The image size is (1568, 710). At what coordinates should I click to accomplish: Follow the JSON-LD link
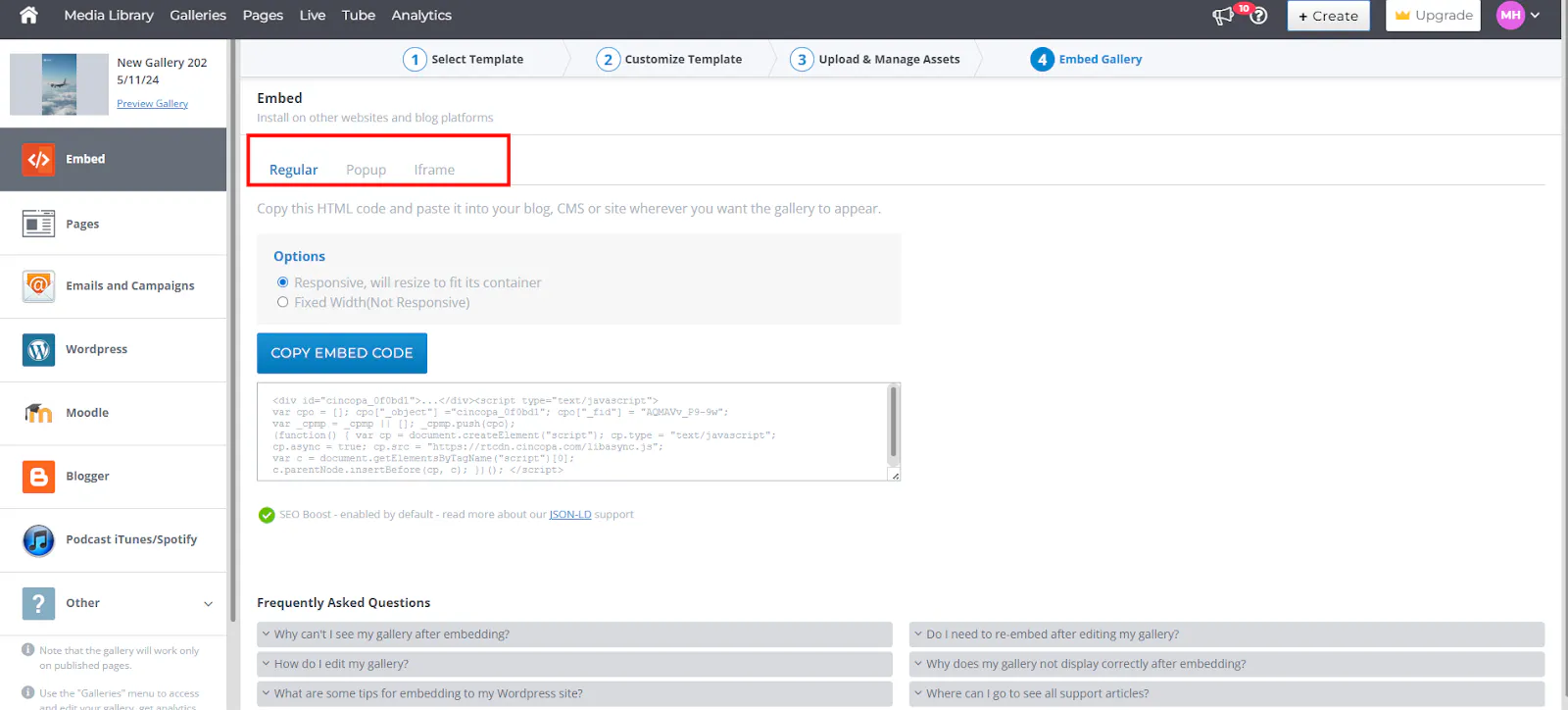pyautogui.click(x=570, y=514)
